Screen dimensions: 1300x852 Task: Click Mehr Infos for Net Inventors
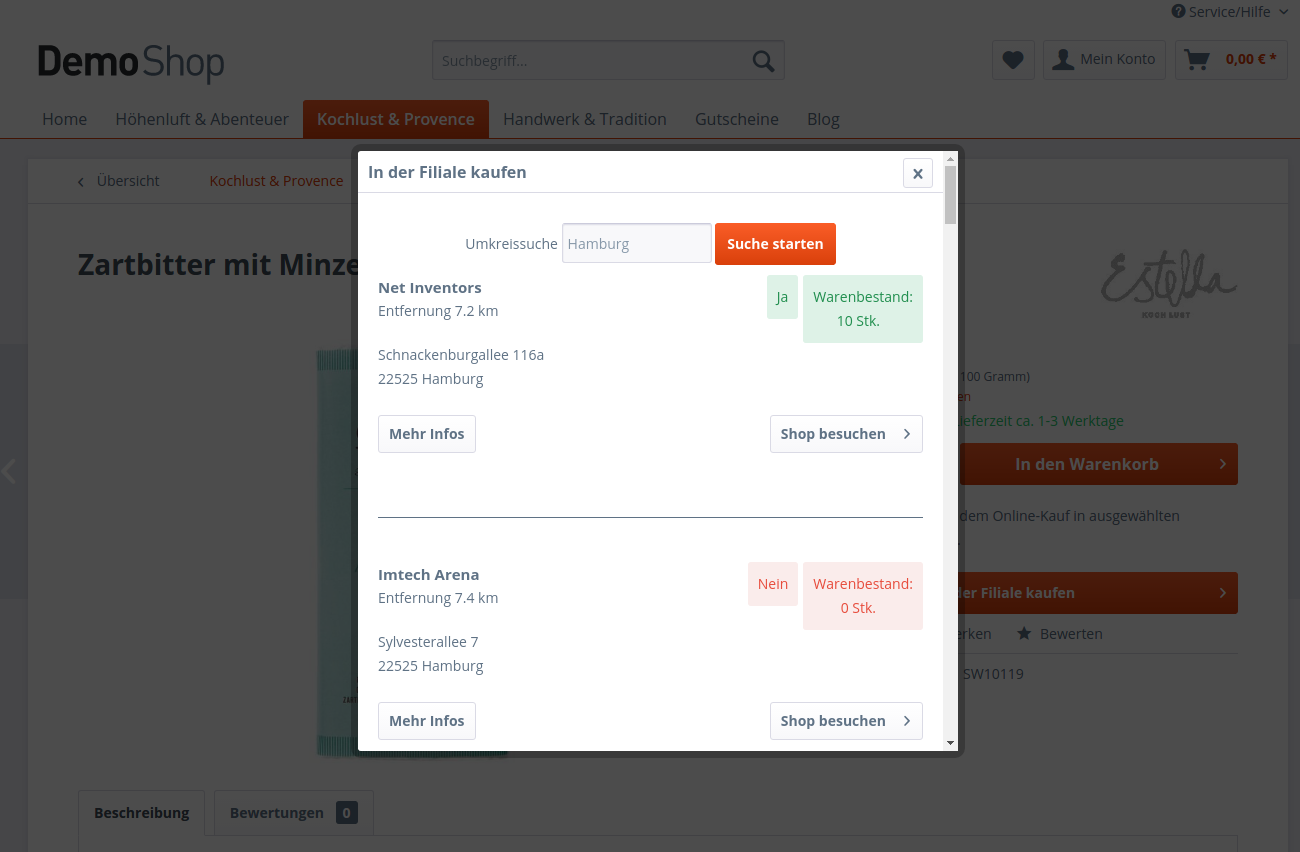tap(427, 434)
